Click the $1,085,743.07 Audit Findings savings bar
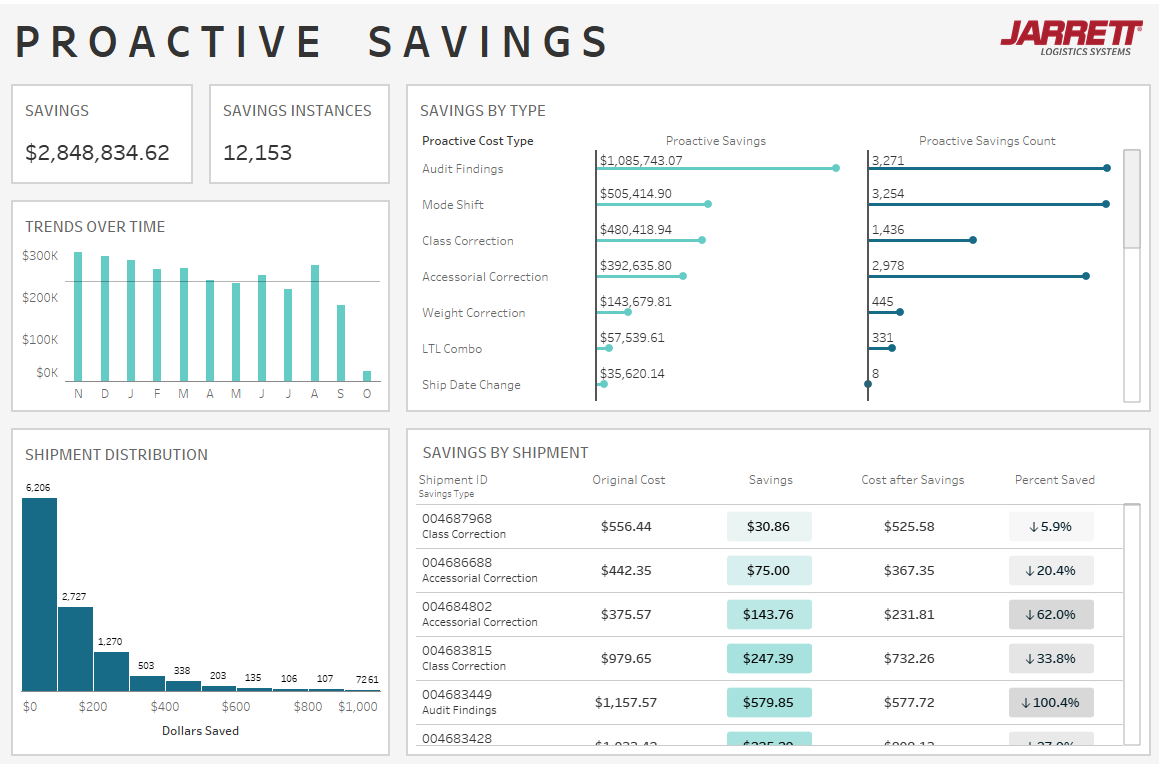The width and height of the screenshot is (1163, 768). 718,168
